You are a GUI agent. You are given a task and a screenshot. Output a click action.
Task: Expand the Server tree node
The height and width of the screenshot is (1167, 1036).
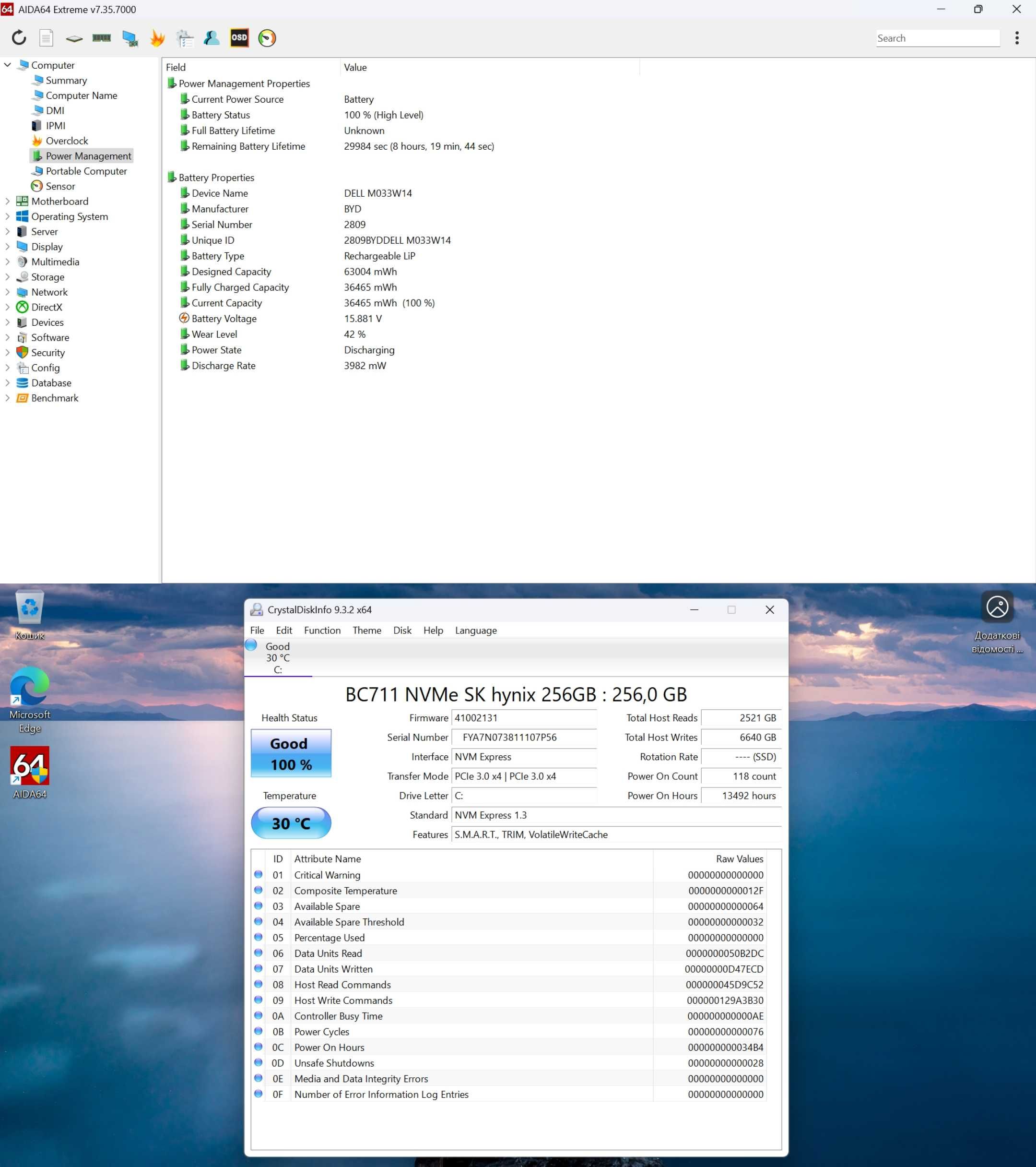[x=7, y=231]
